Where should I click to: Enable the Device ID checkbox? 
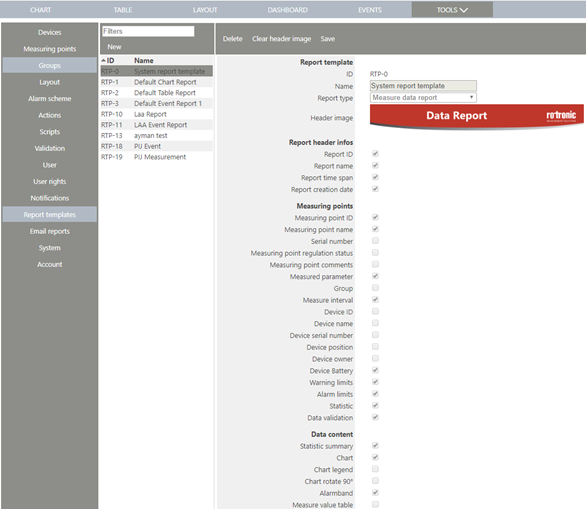pyautogui.click(x=375, y=311)
